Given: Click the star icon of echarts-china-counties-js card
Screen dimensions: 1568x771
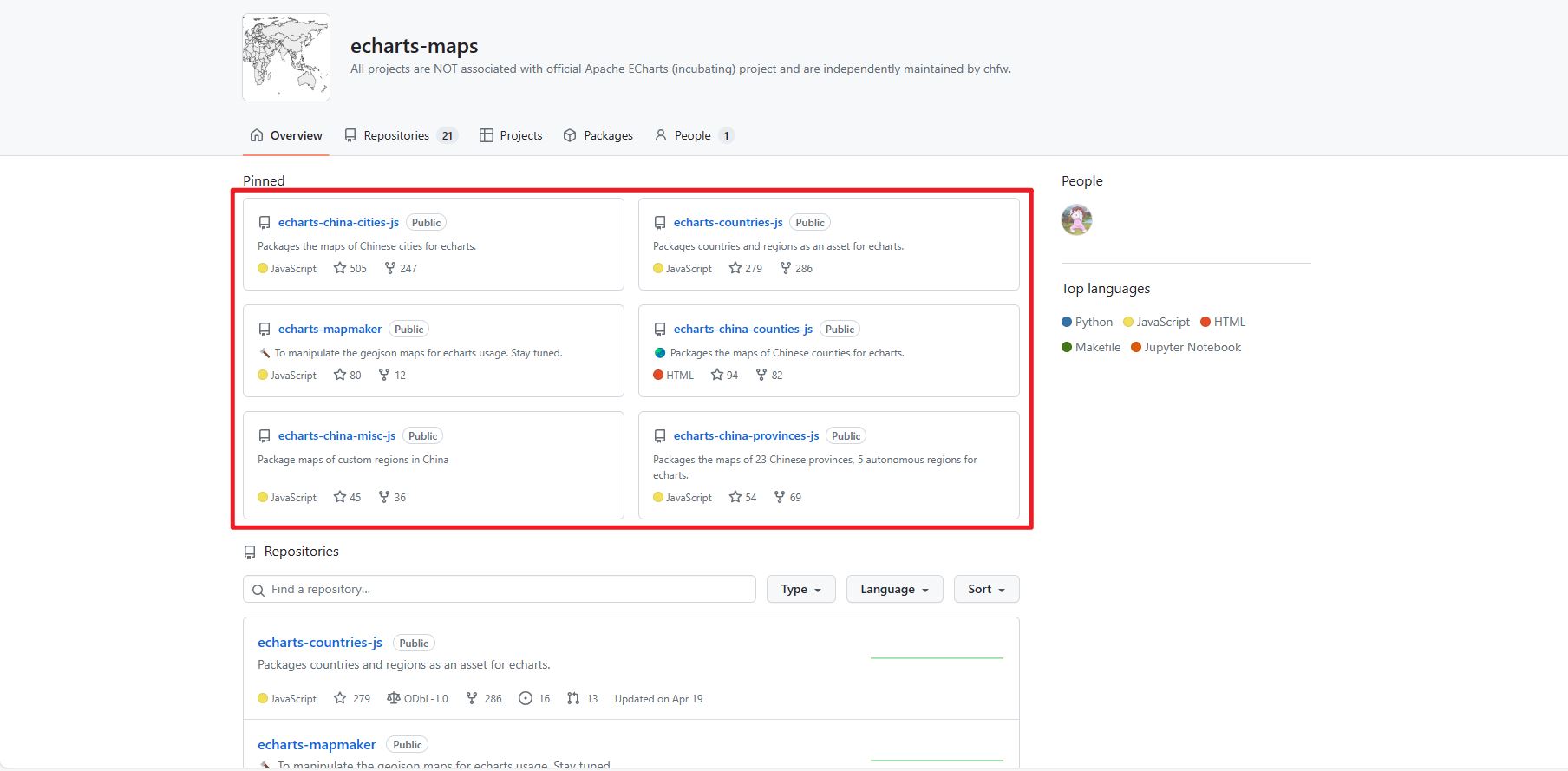Looking at the screenshot, I should 717,375.
